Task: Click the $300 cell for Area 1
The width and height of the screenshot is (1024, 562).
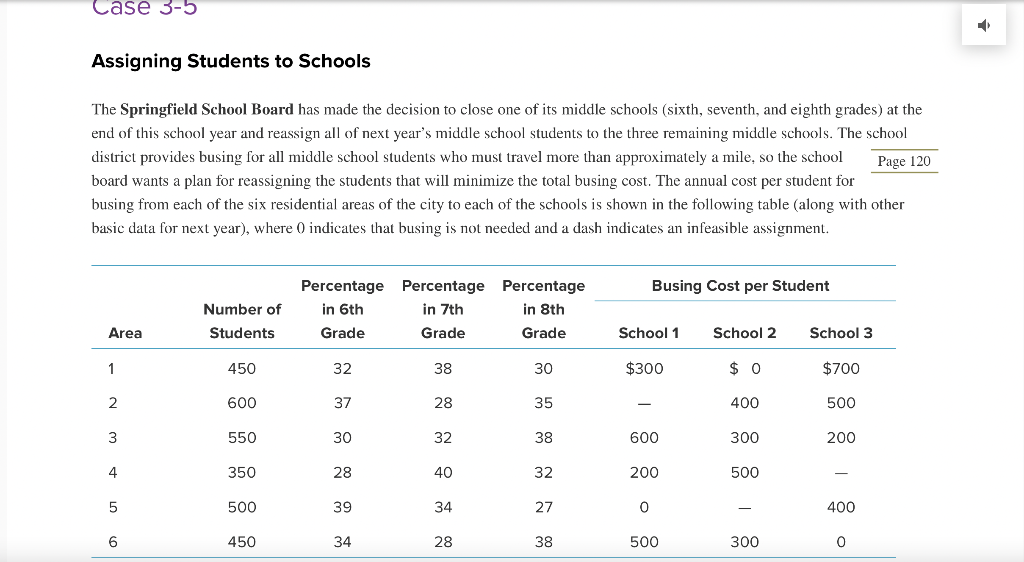Action: (x=645, y=369)
